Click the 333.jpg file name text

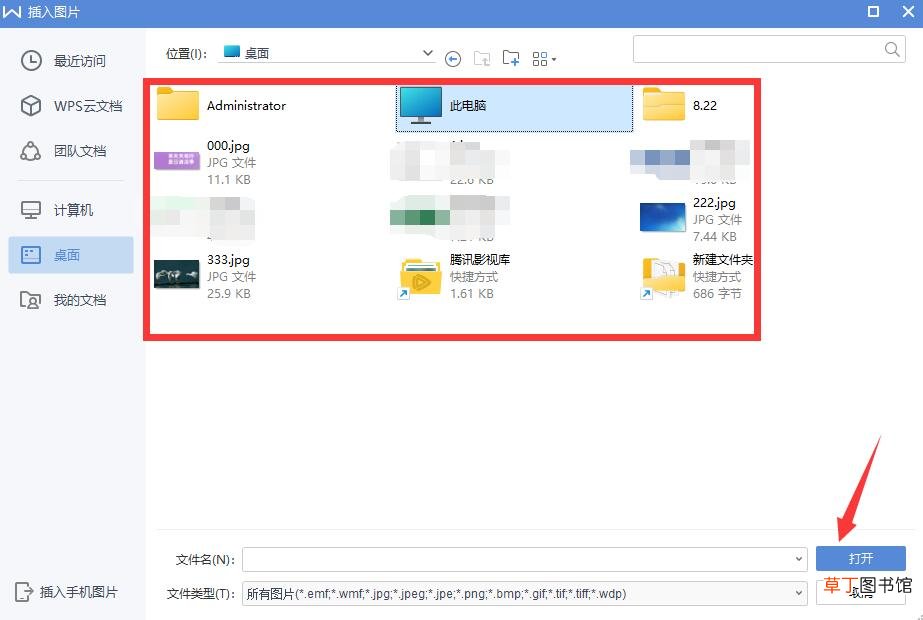point(228,260)
